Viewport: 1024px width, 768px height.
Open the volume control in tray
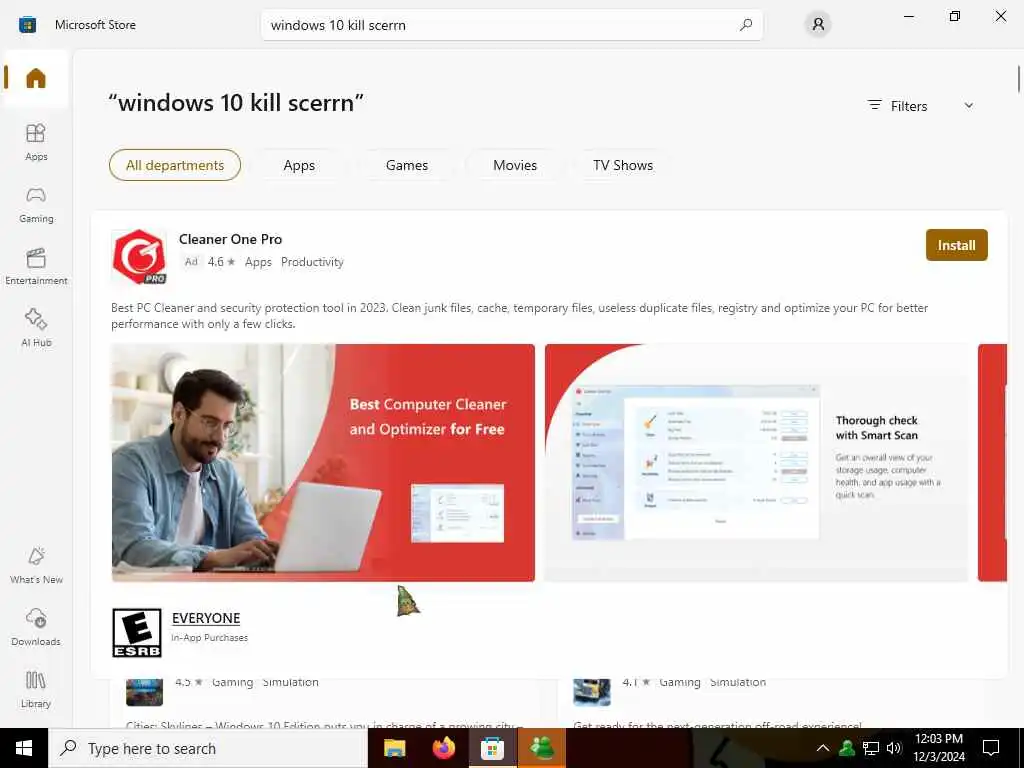(x=894, y=748)
